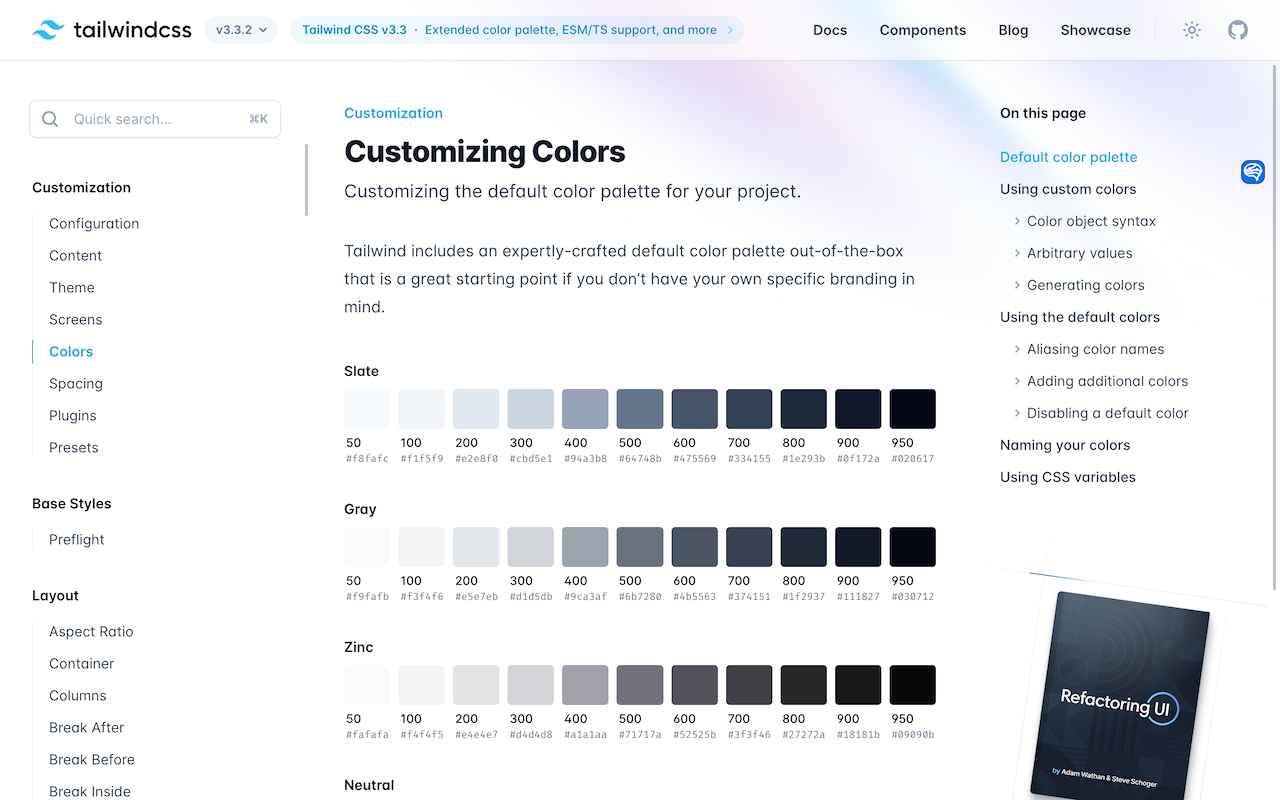Click chevron beside Aliasing color names
This screenshot has width=1280, height=800.
pyautogui.click(x=1017, y=349)
